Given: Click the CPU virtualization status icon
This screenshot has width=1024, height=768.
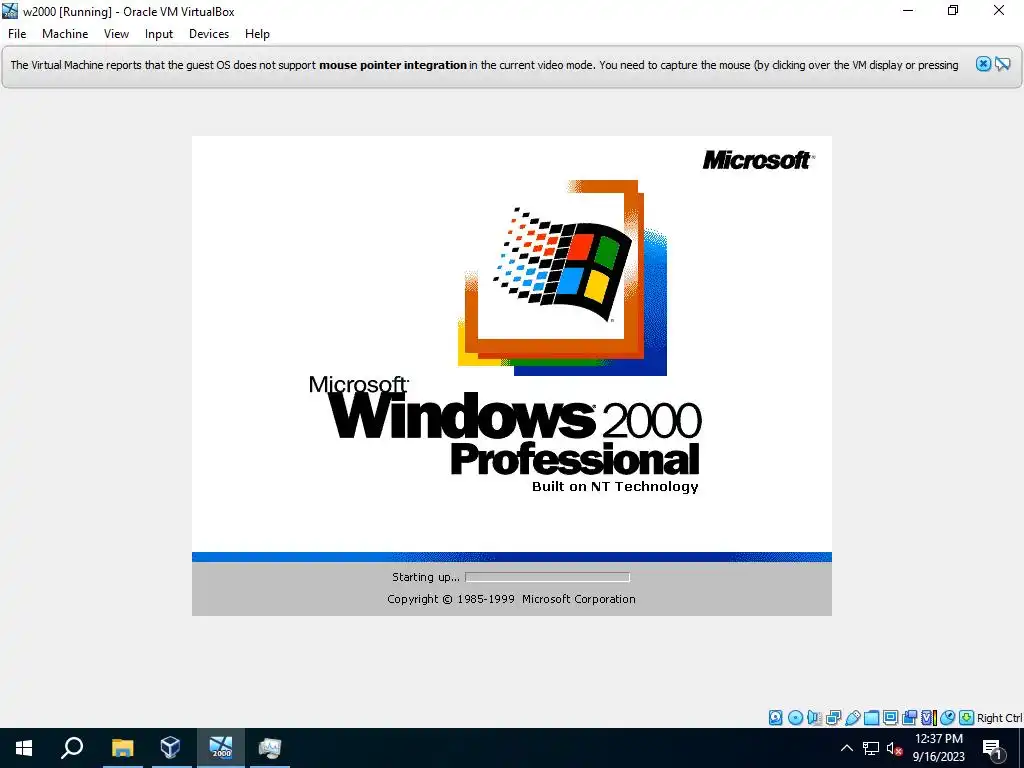Looking at the screenshot, I should [x=929, y=718].
